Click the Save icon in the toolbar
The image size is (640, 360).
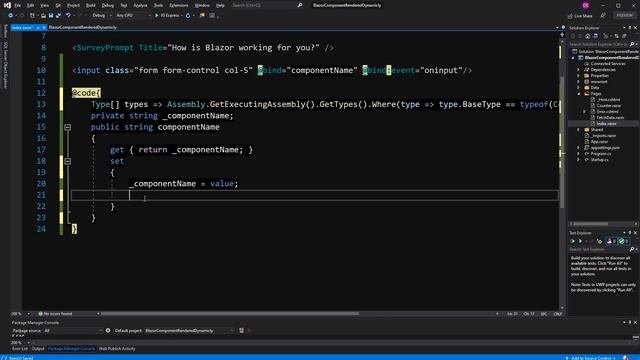[51, 16]
